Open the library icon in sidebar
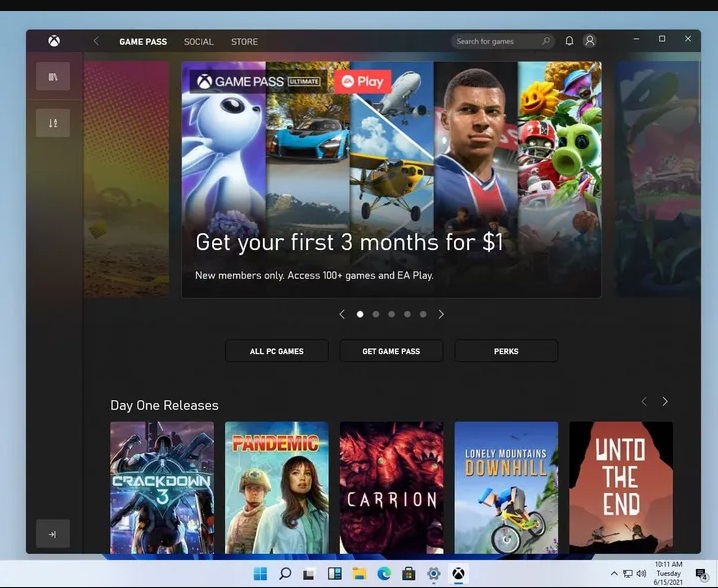 click(x=53, y=77)
